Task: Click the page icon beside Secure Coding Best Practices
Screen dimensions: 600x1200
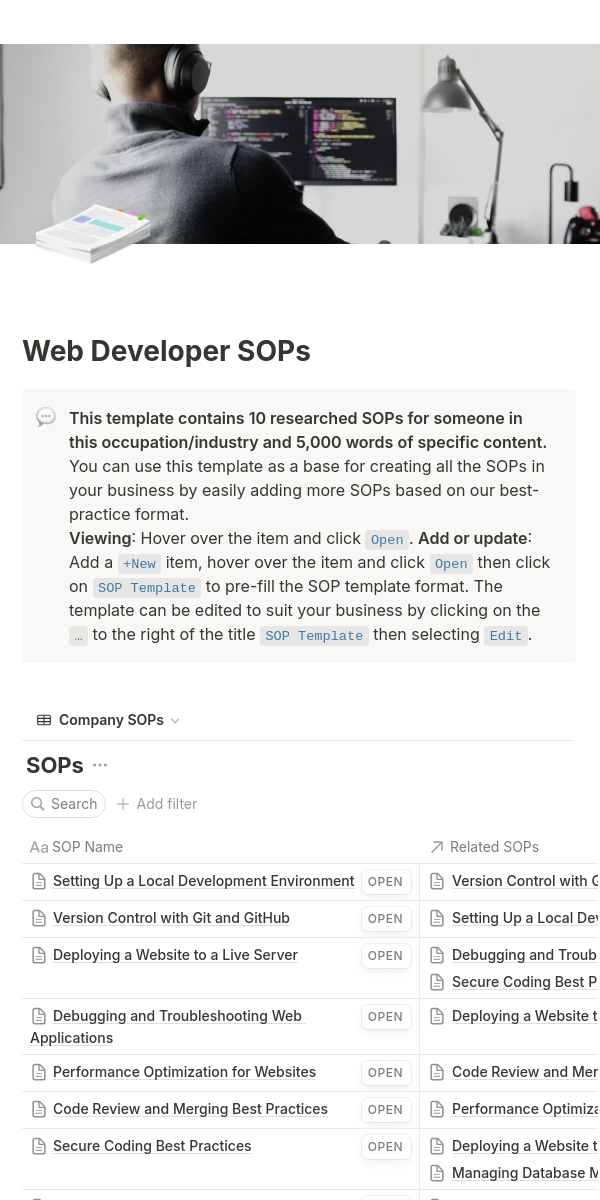Action: [39, 1146]
